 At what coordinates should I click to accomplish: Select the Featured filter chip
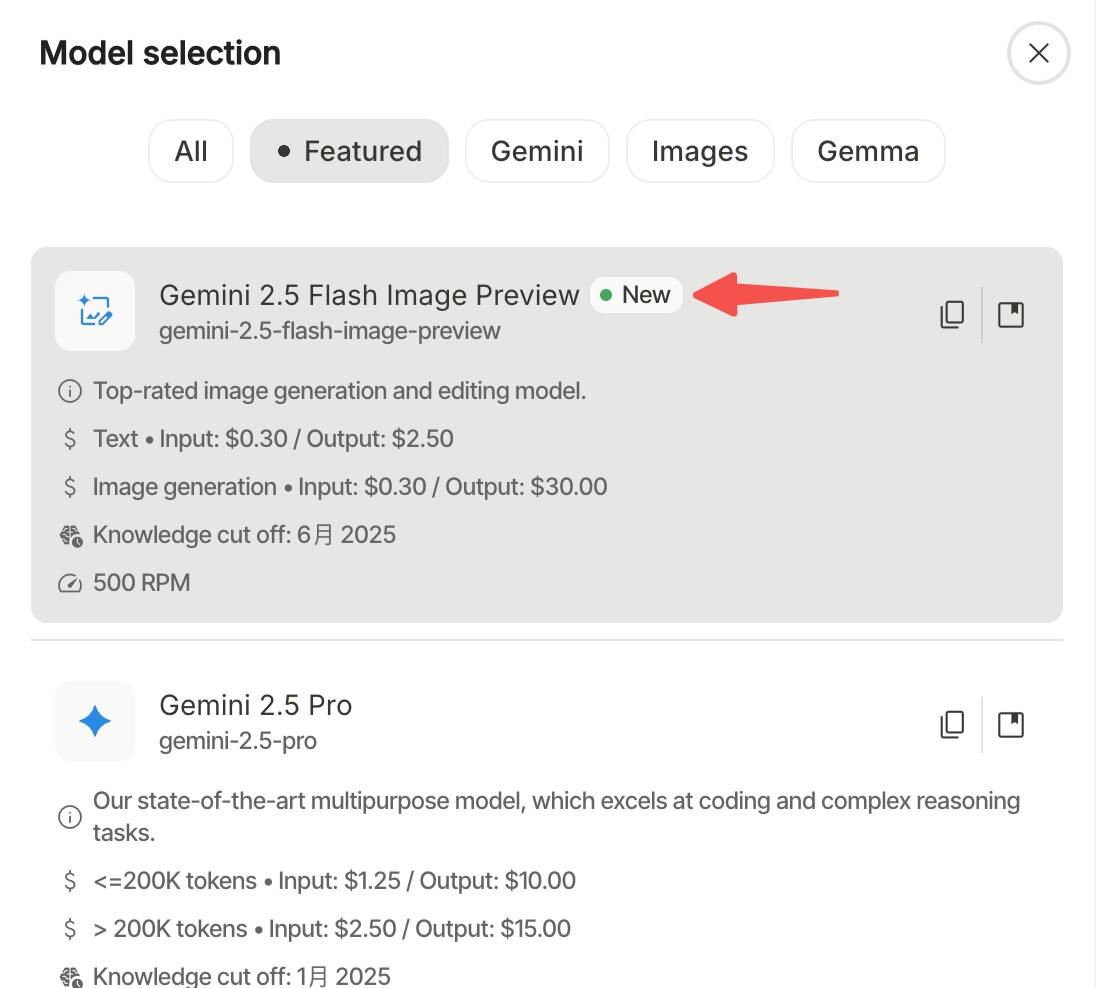(350, 152)
